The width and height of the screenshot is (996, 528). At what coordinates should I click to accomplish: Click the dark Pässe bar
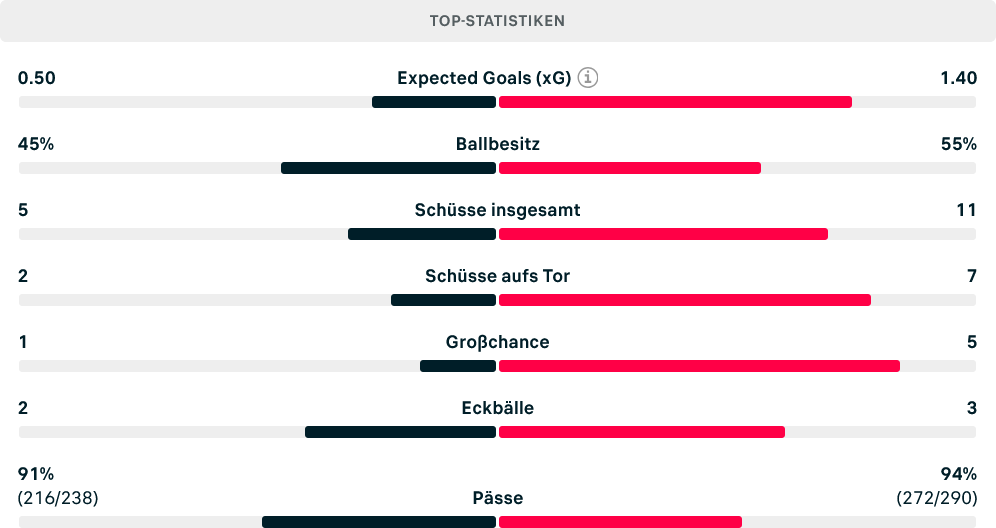coord(379,522)
